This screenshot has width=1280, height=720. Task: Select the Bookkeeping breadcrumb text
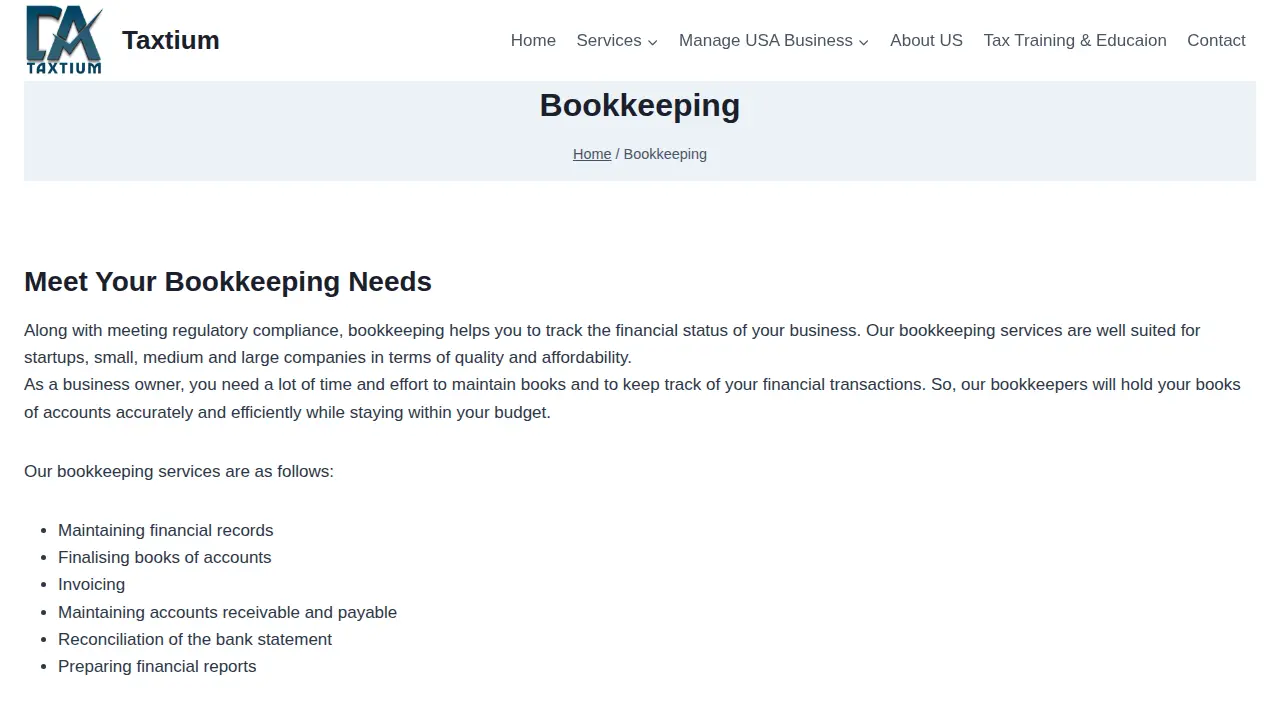click(x=665, y=154)
